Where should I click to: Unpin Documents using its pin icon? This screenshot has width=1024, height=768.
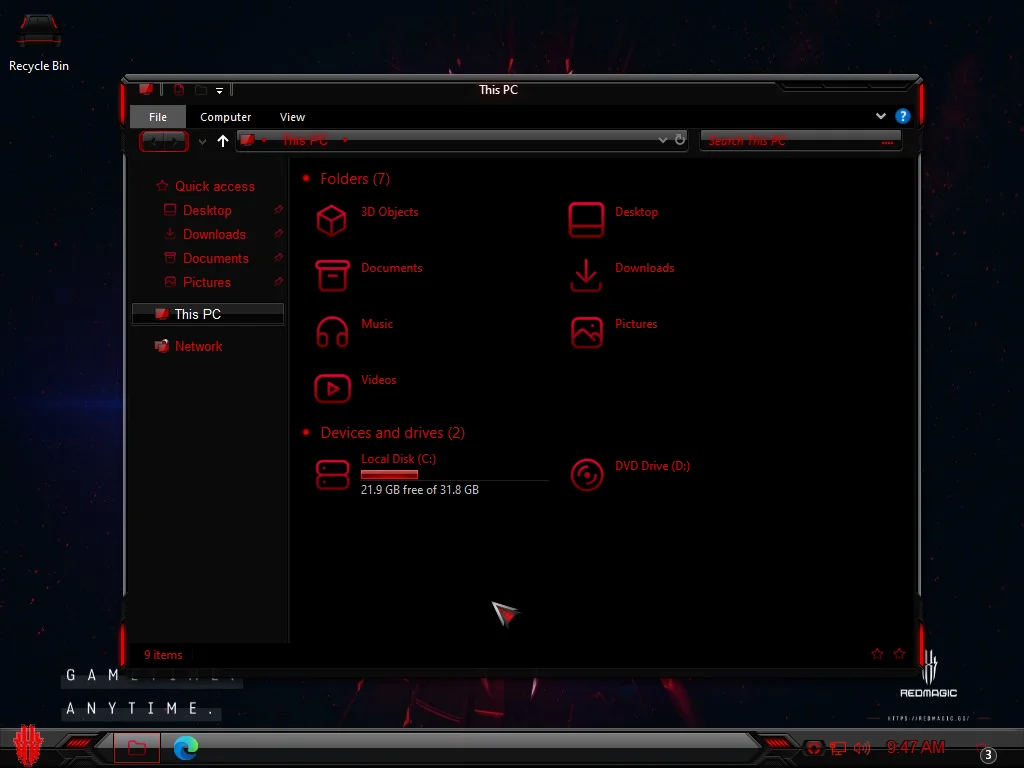(278, 258)
